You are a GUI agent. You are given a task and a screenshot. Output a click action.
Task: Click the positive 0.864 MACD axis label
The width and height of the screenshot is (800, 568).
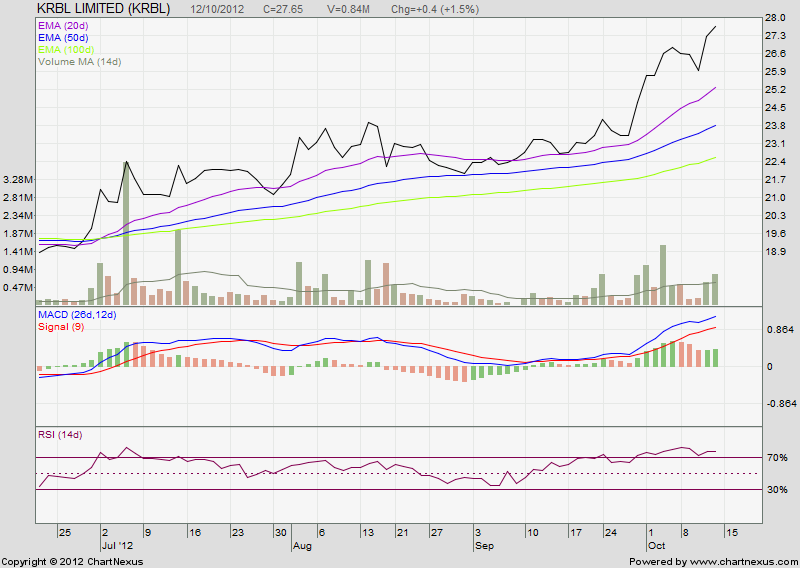tap(780, 329)
